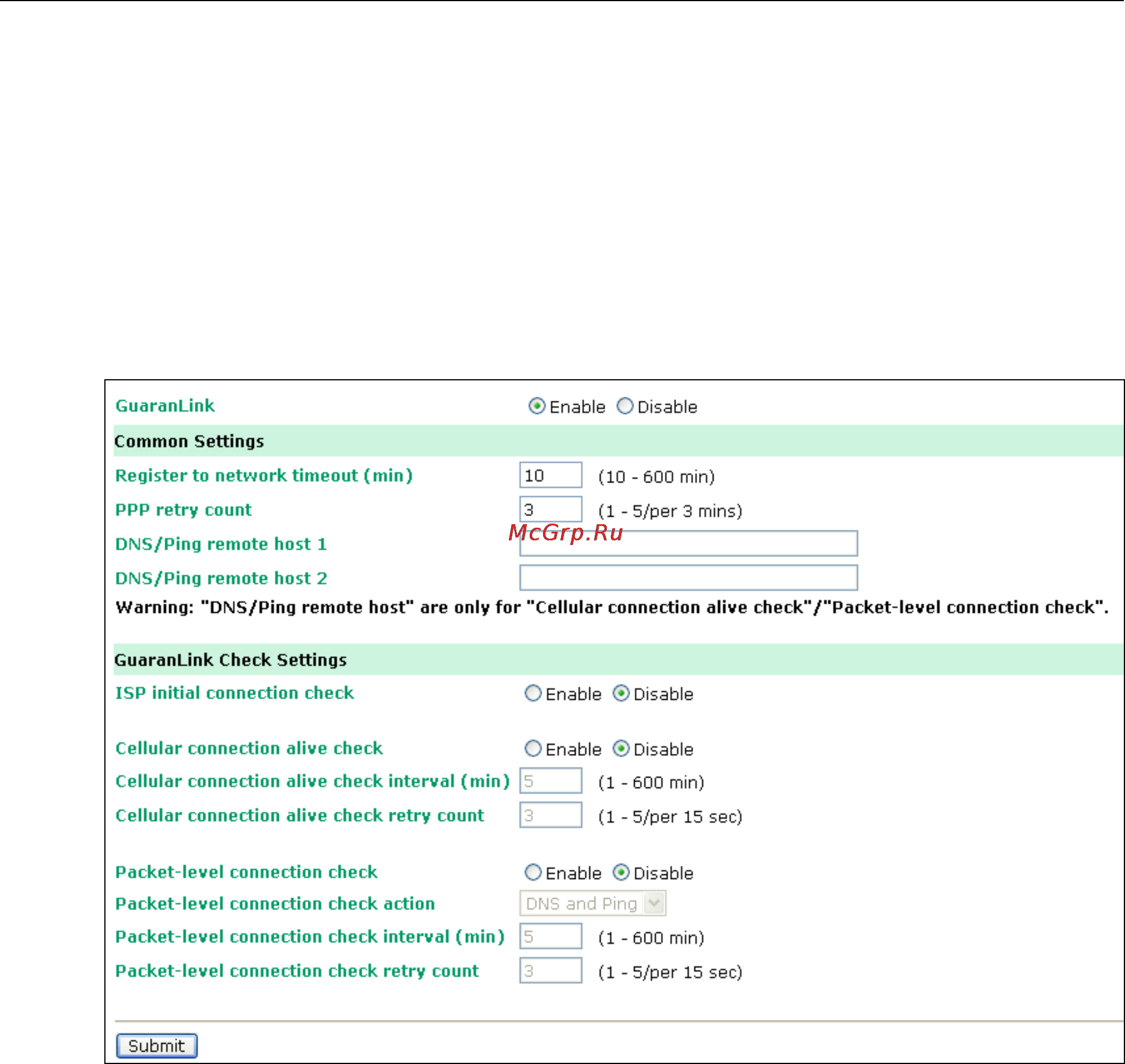The width and height of the screenshot is (1125, 1064).
Task: Click '(10 - 600 min)' range hint
Action: [657, 477]
